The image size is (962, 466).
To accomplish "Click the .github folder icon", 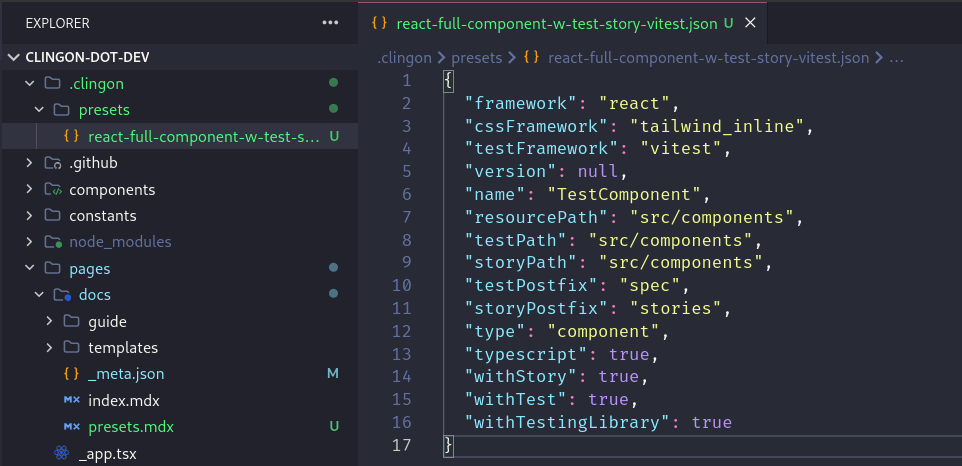I will [53, 163].
